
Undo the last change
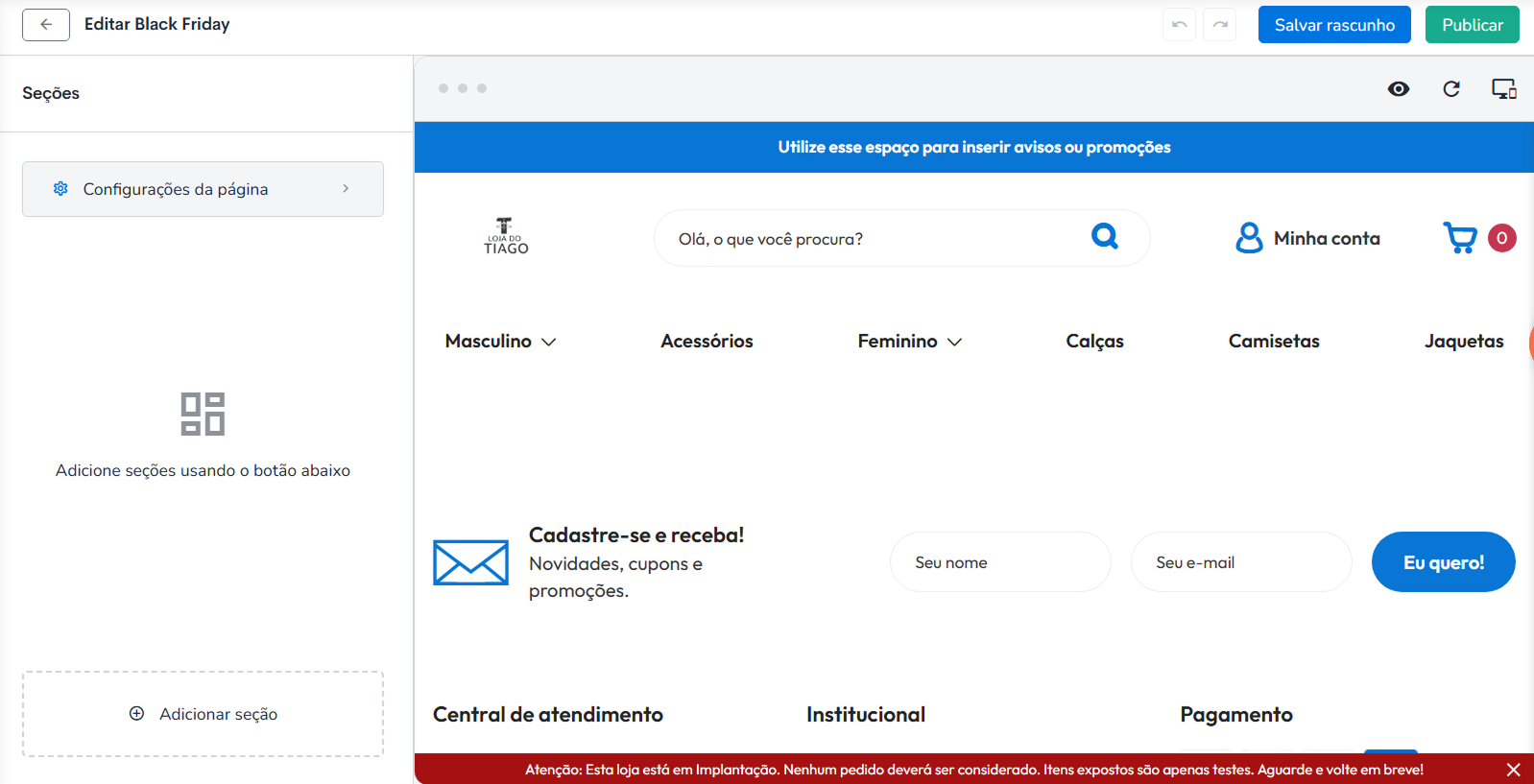pyautogui.click(x=1179, y=25)
